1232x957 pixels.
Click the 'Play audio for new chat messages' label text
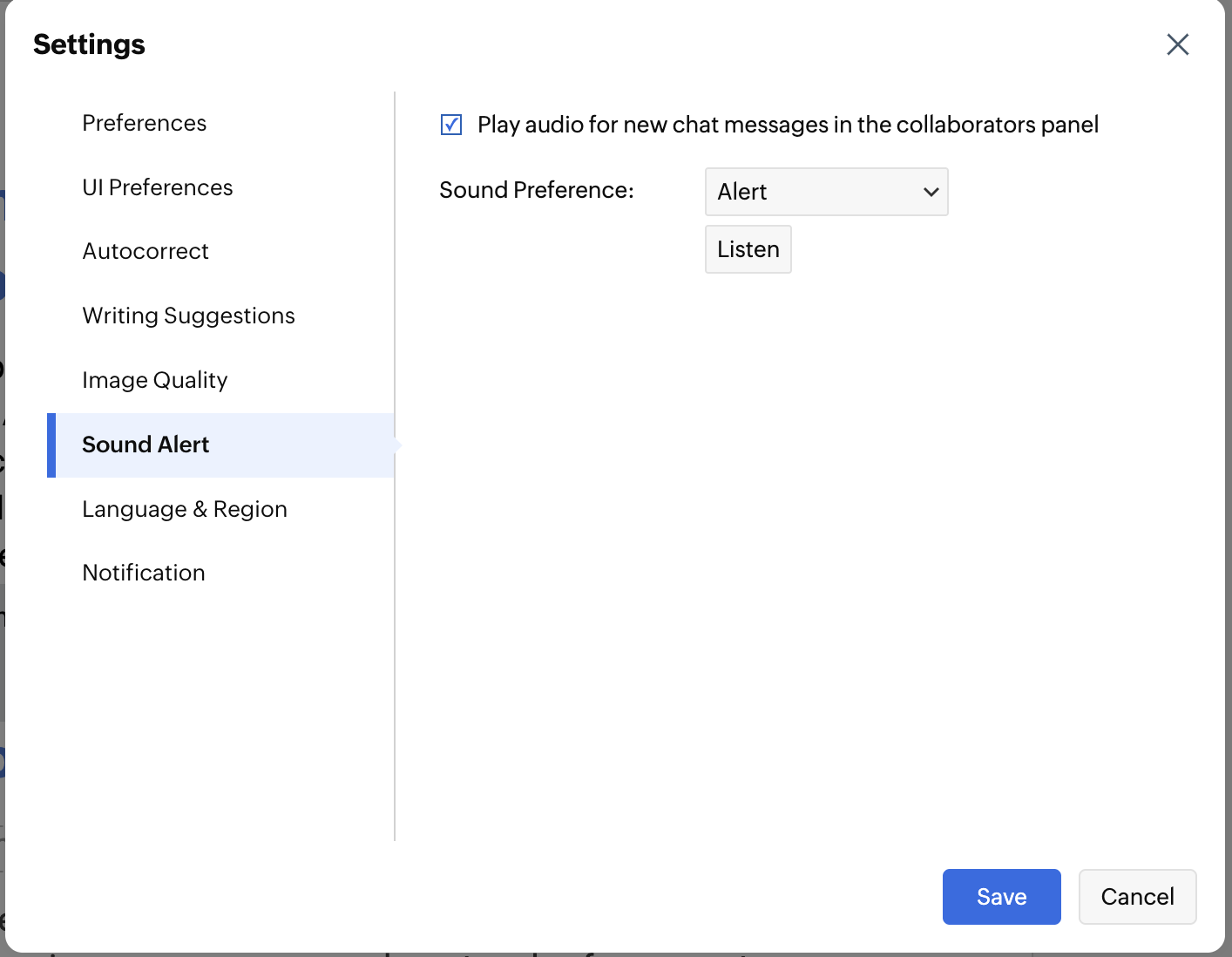click(787, 125)
